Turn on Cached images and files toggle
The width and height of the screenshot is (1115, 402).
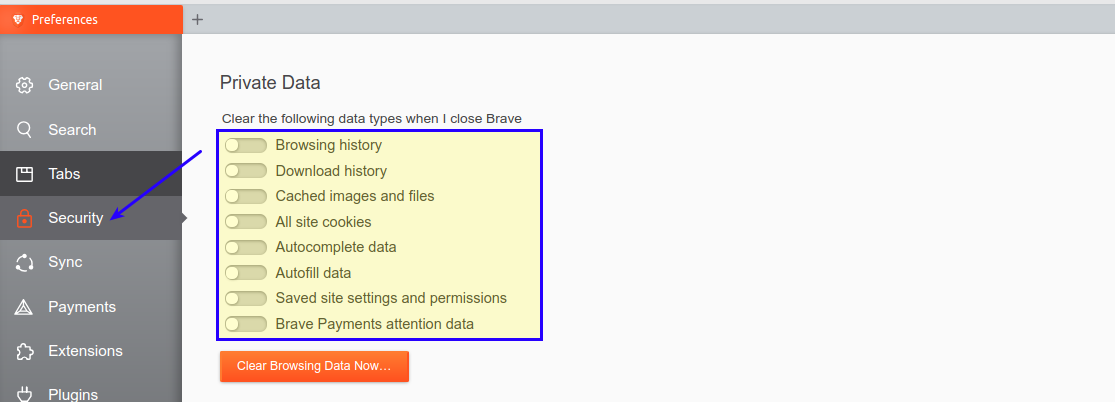[x=245, y=196]
